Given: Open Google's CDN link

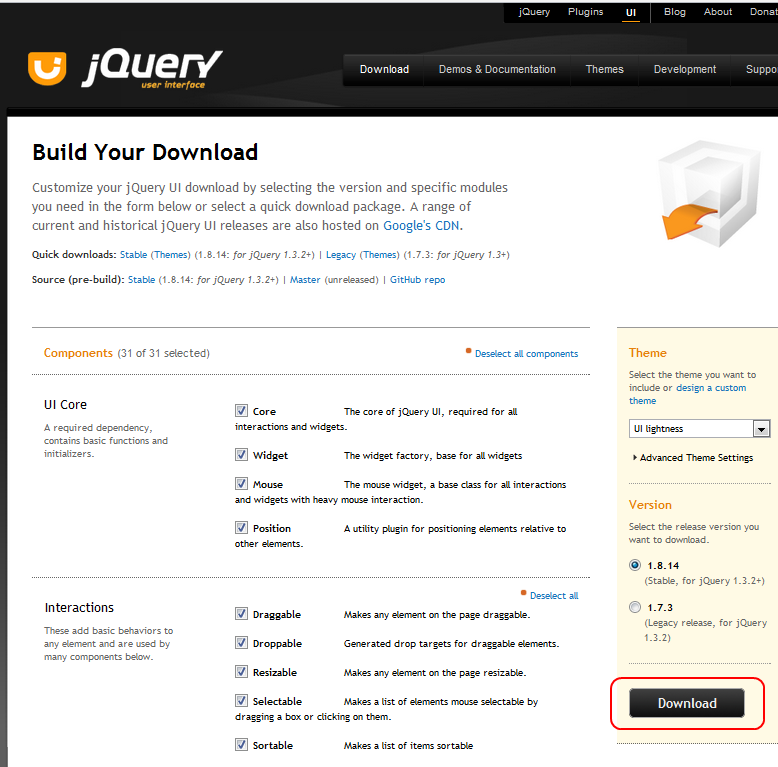Looking at the screenshot, I should [x=421, y=226].
